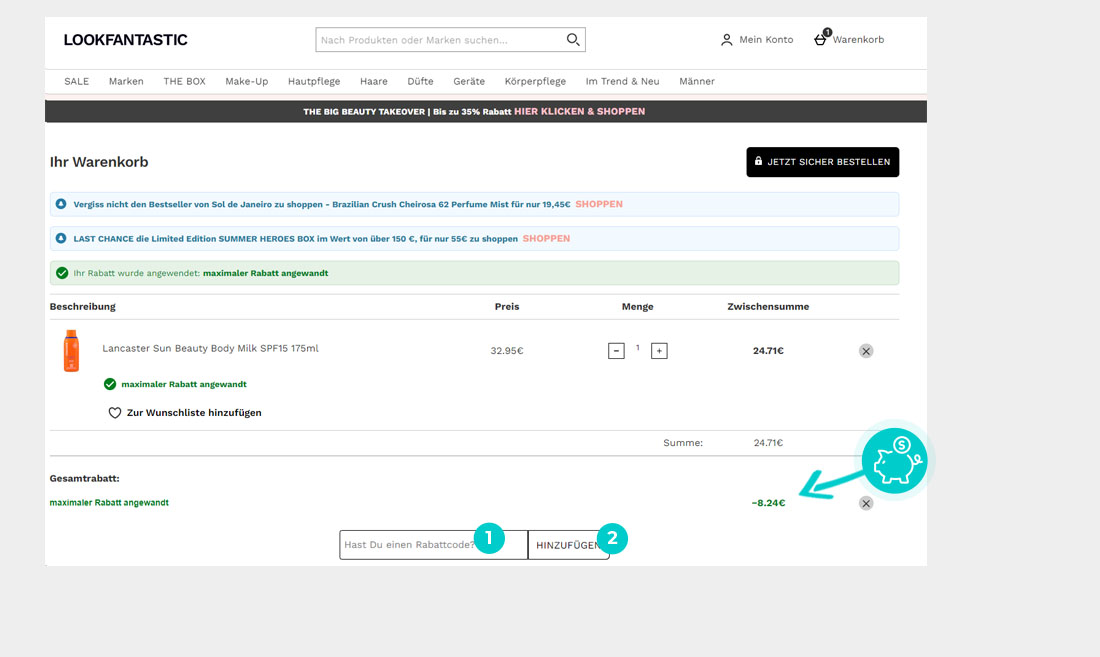Click the green checkmark next to product discount
Screen dimensions: 1100x657
[x=109, y=384]
